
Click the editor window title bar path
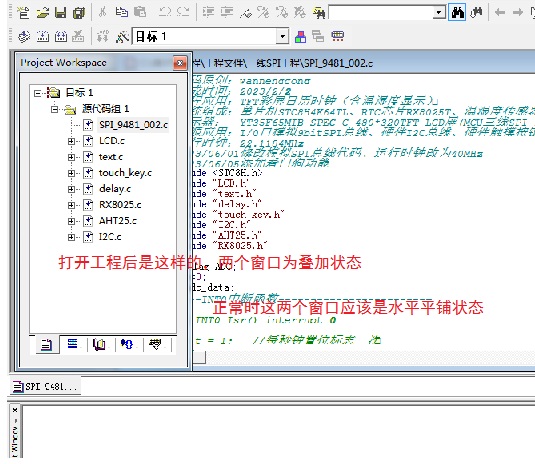(283, 63)
